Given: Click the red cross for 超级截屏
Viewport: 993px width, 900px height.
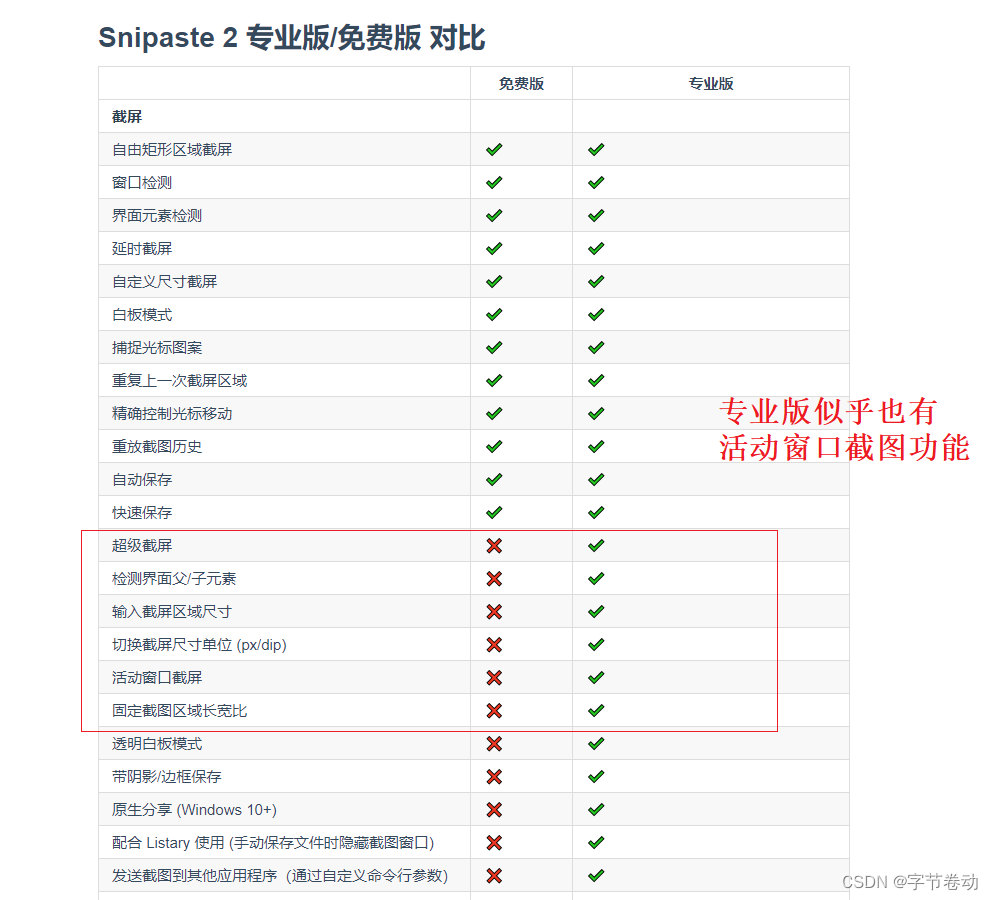Looking at the screenshot, I should (494, 545).
